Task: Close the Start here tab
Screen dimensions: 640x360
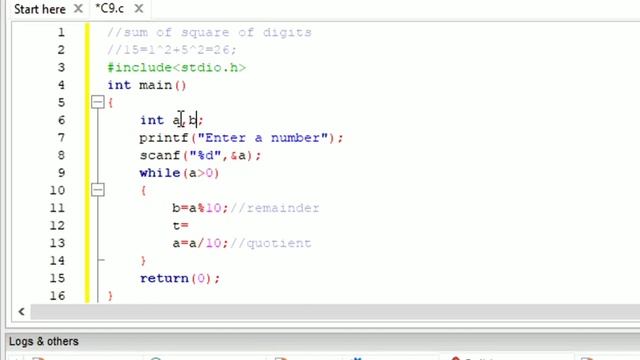Action: click(78, 9)
